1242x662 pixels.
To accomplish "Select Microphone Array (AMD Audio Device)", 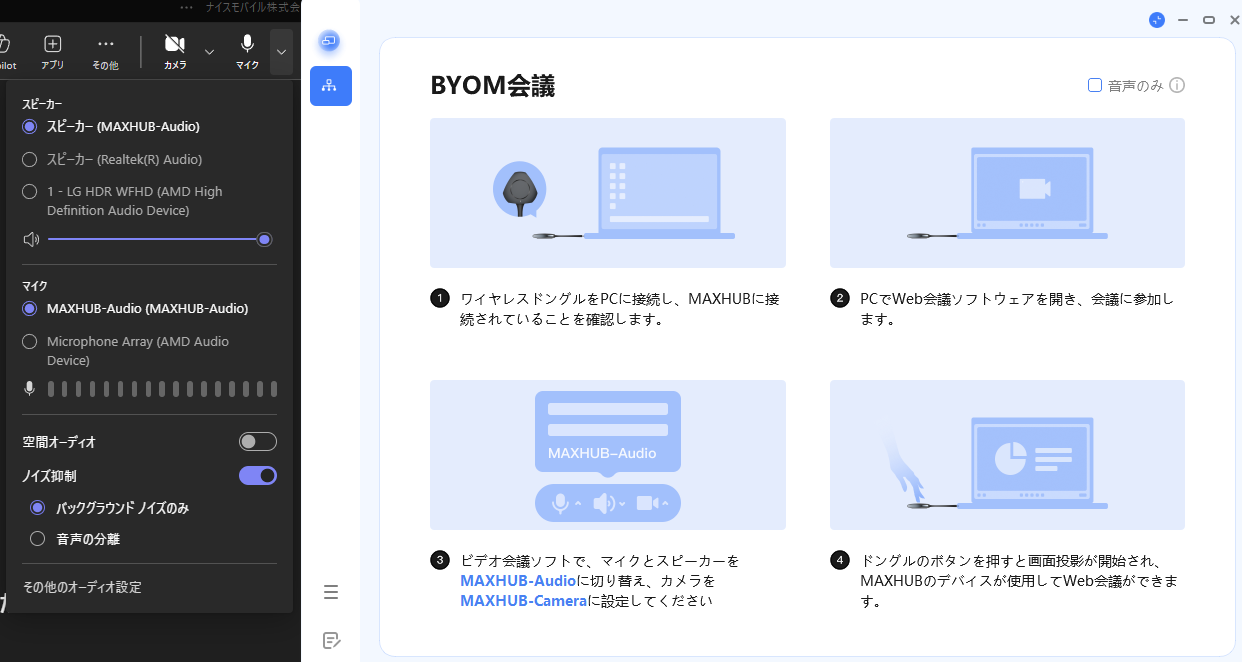I will 125,351.
